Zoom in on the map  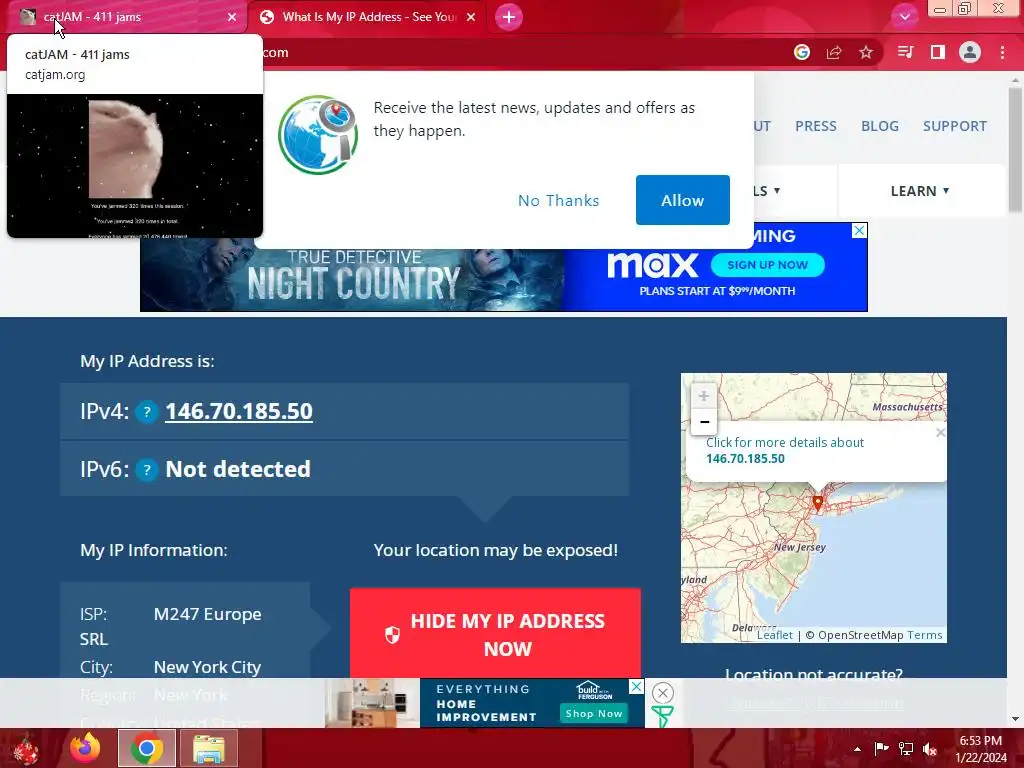(704, 396)
